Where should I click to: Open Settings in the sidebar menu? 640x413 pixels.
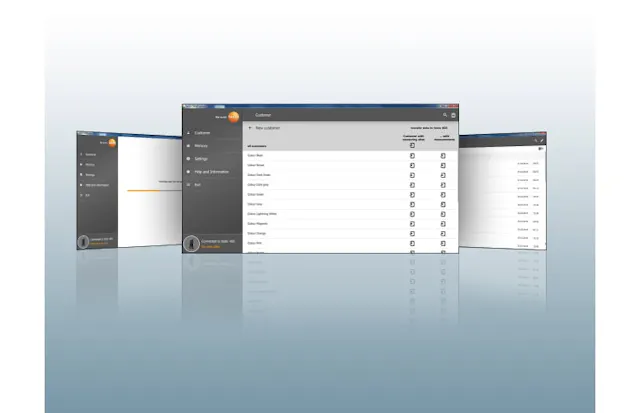[201, 159]
